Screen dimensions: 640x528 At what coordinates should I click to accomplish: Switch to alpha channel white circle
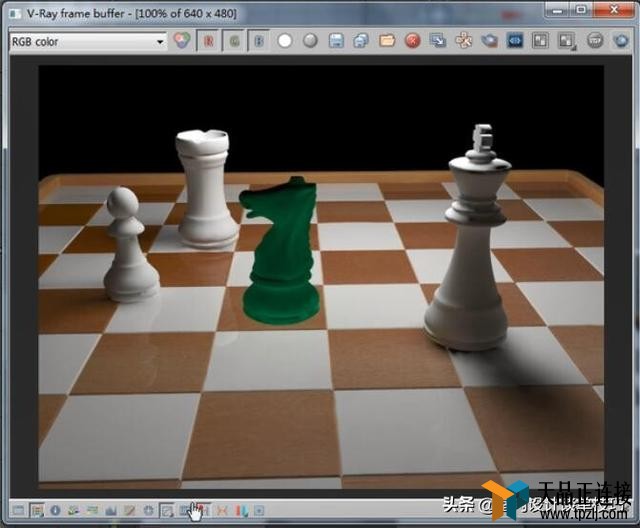pos(285,41)
